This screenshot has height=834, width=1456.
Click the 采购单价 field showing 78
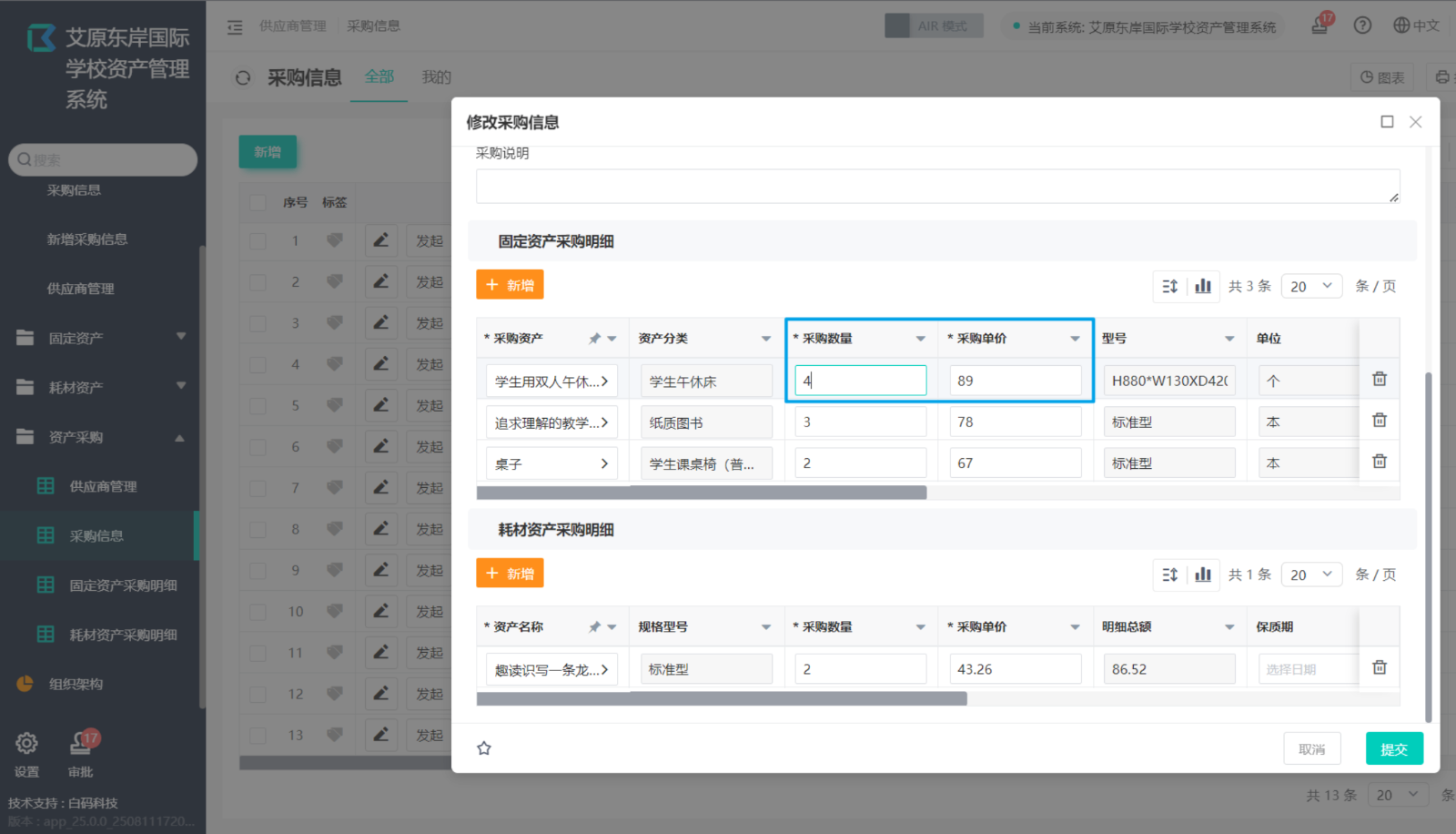tap(1015, 422)
